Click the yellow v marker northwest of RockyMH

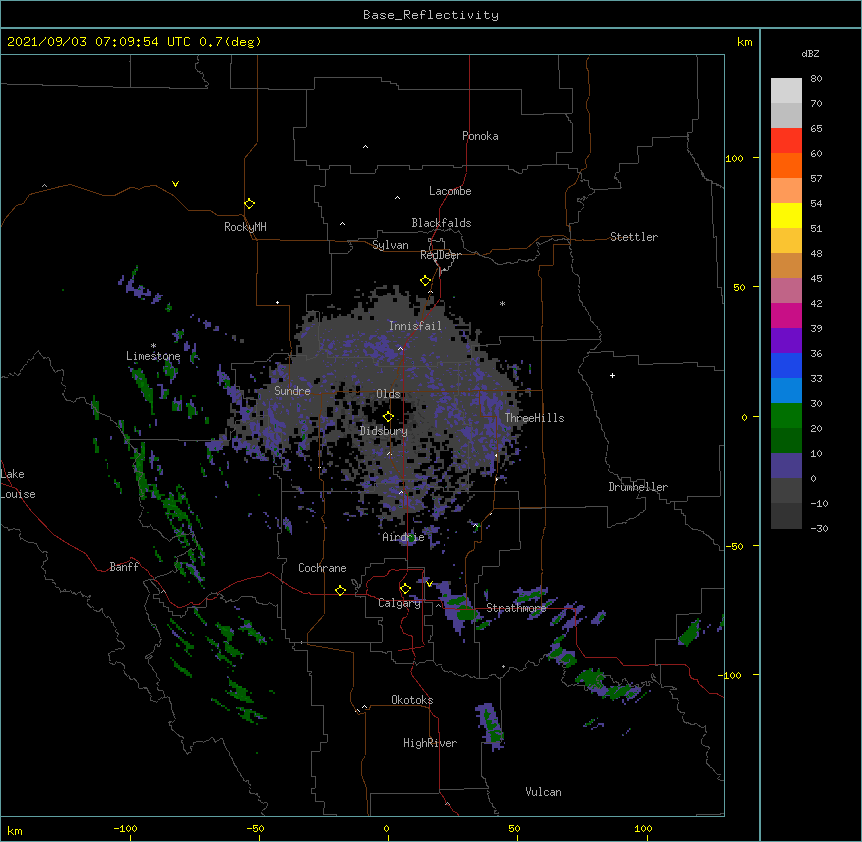pos(175,184)
